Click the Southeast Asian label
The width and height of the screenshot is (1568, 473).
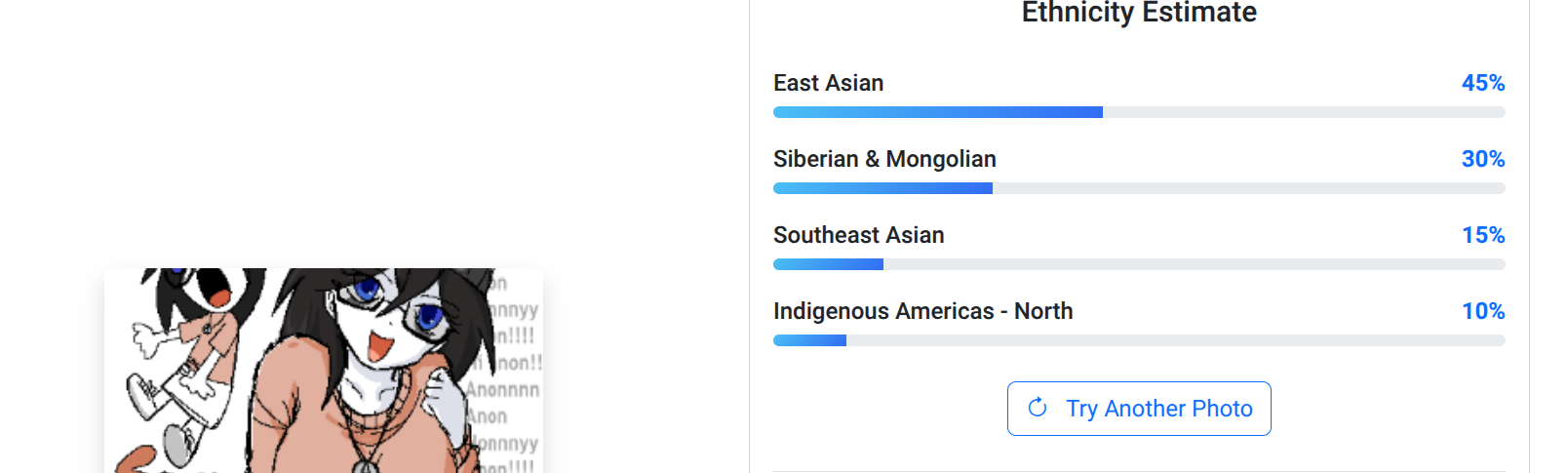(x=858, y=235)
